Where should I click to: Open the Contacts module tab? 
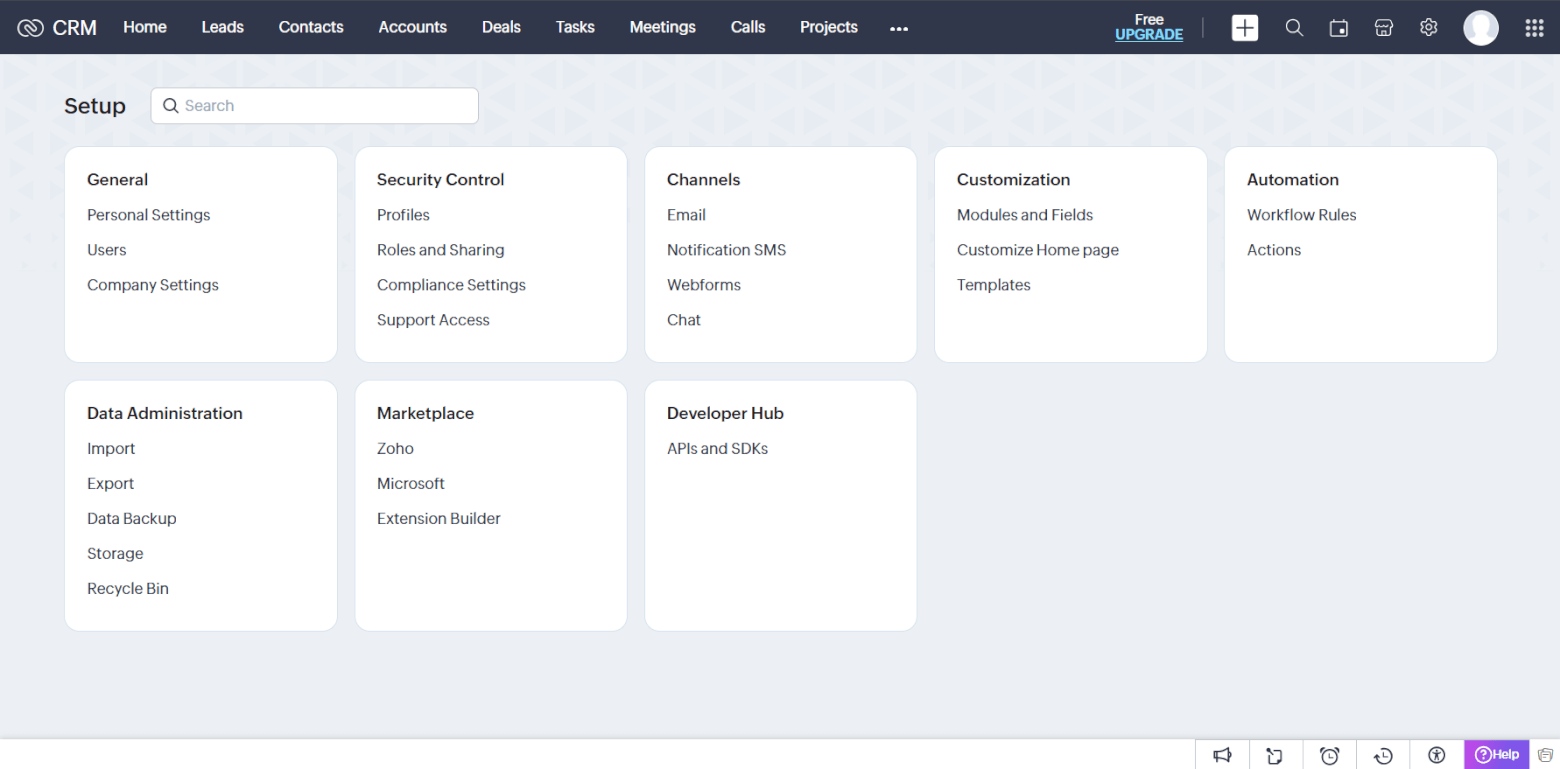(x=311, y=27)
